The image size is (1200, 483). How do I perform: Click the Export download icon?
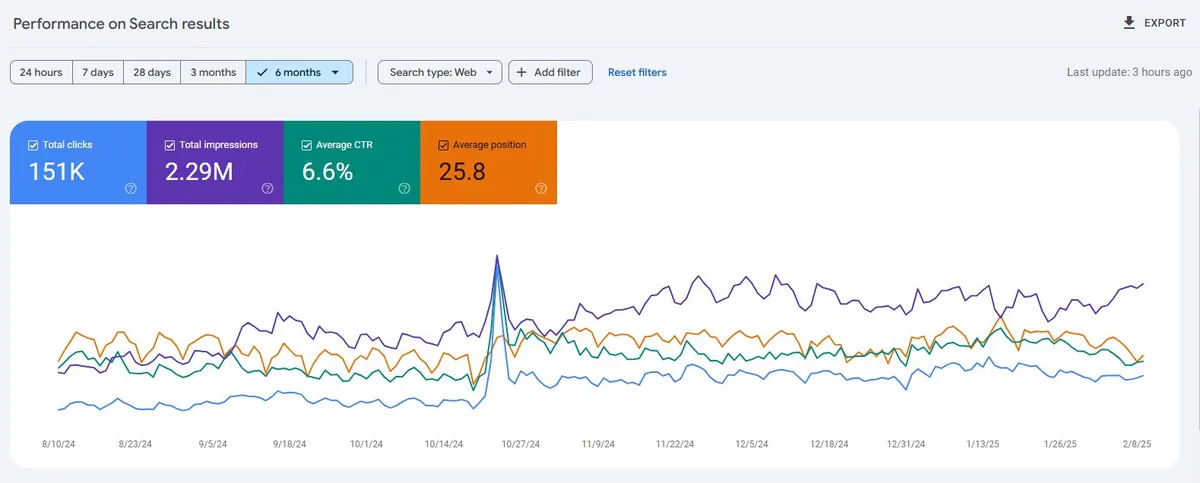click(1129, 22)
